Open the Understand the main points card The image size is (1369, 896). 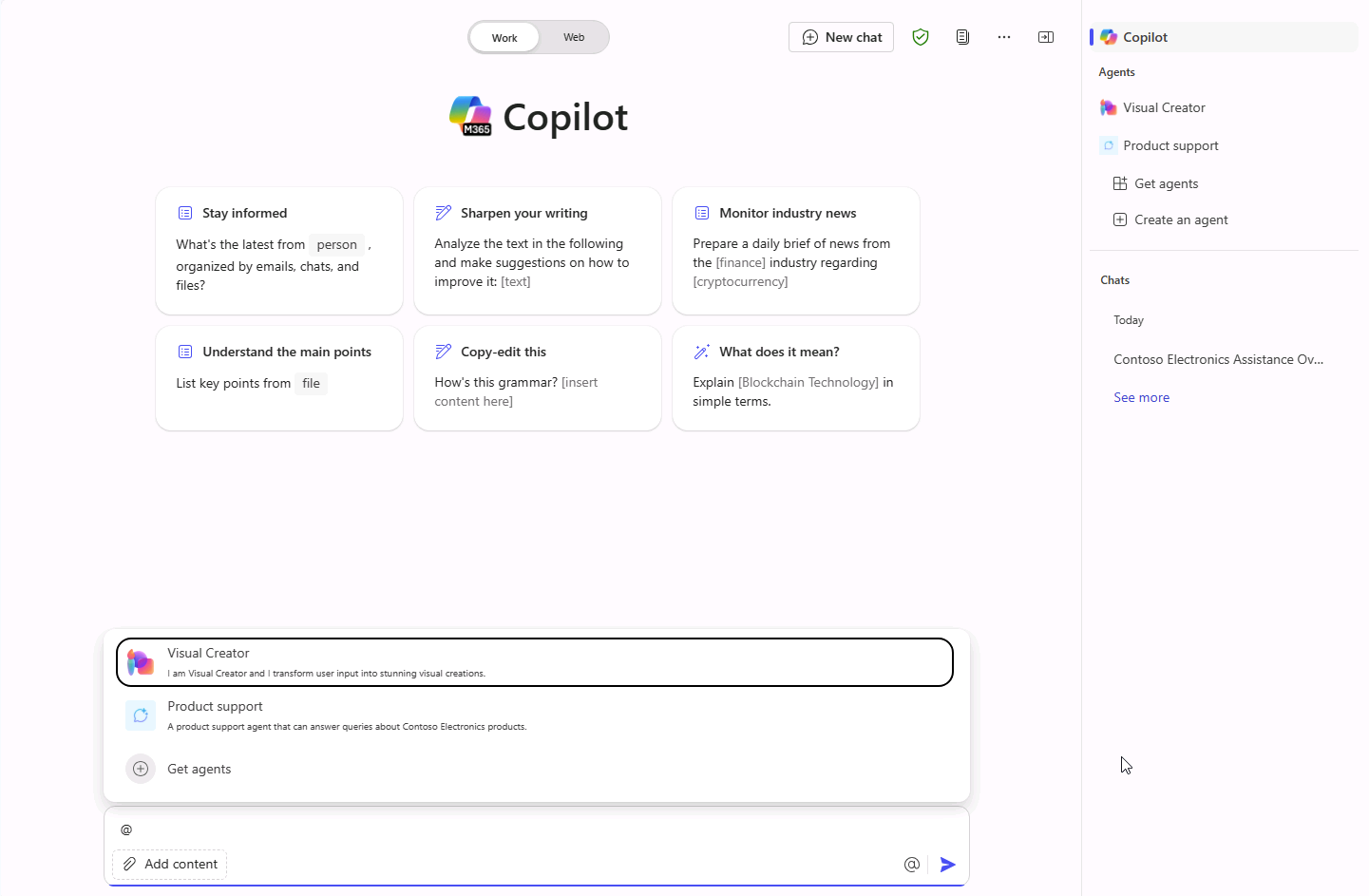pyautogui.click(x=279, y=378)
